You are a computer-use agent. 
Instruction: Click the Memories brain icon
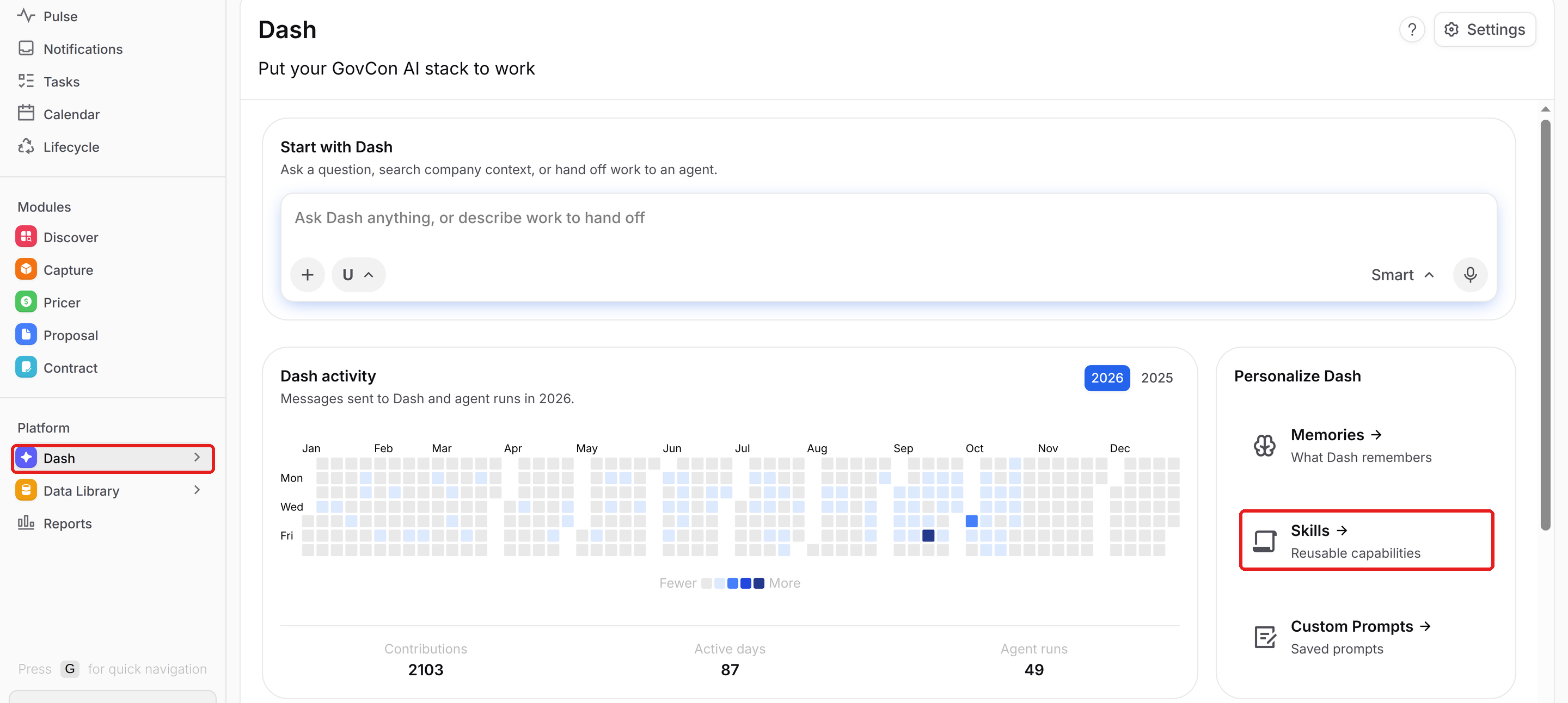(1264, 446)
